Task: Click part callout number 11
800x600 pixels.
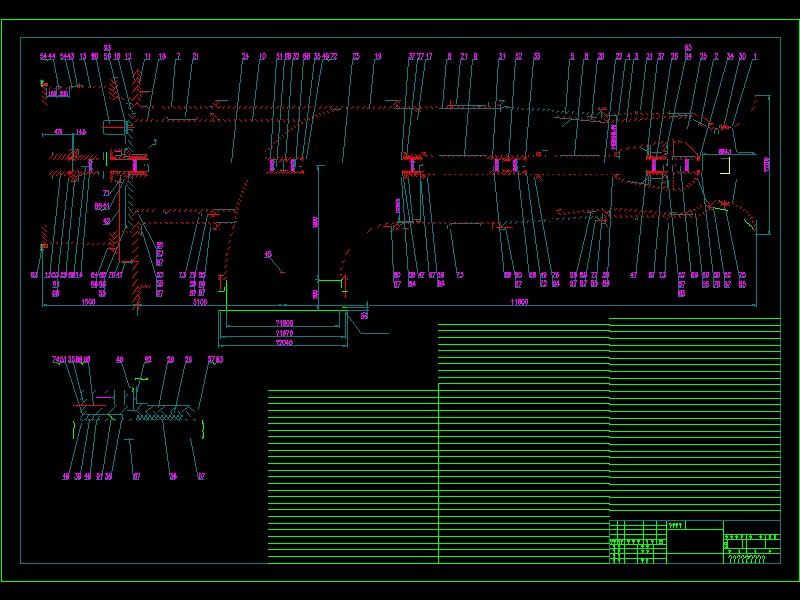Action: click(147, 56)
